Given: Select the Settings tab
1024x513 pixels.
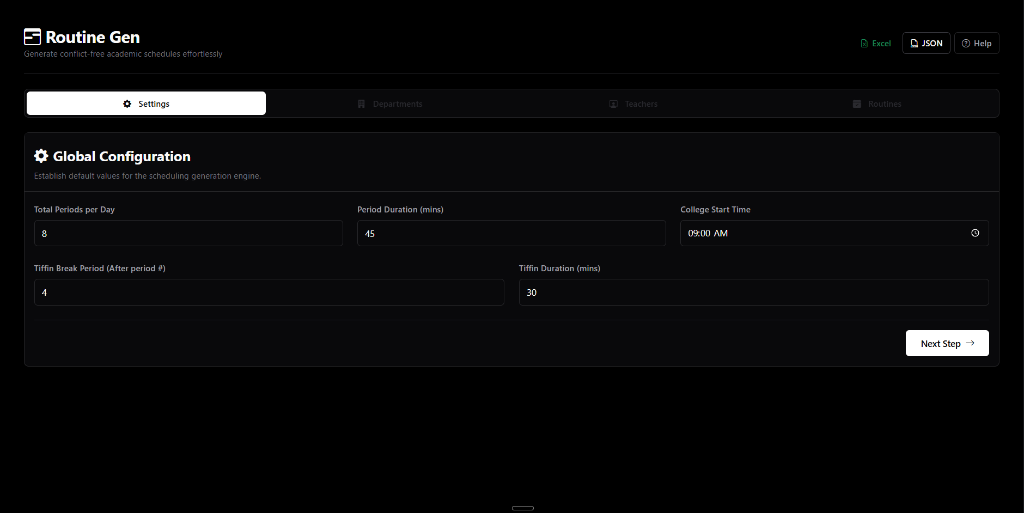Looking at the screenshot, I should pyautogui.click(x=146, y=104).
